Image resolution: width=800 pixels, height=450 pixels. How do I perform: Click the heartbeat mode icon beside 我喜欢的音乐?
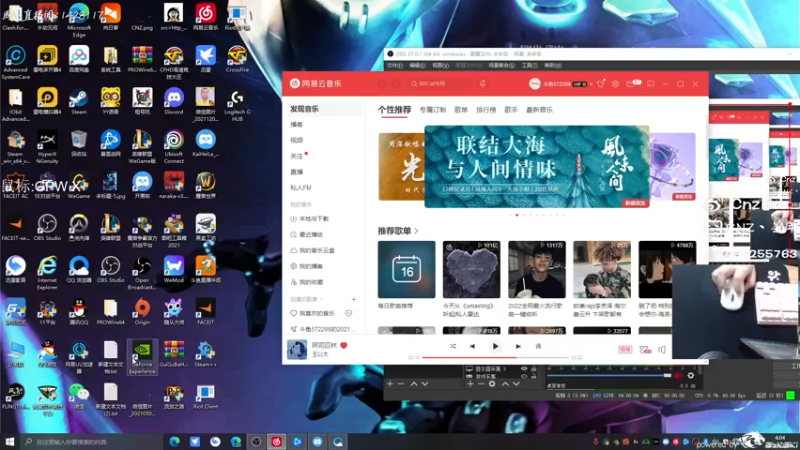[348, 313]
